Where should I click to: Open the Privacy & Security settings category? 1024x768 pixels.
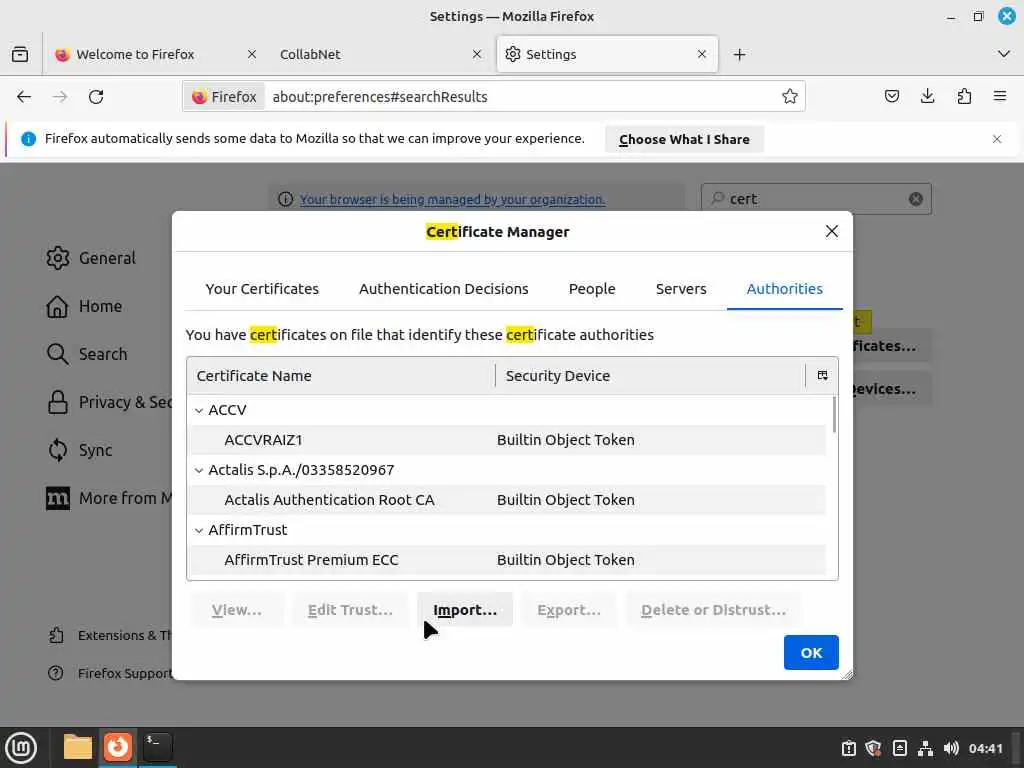point(109,402)
